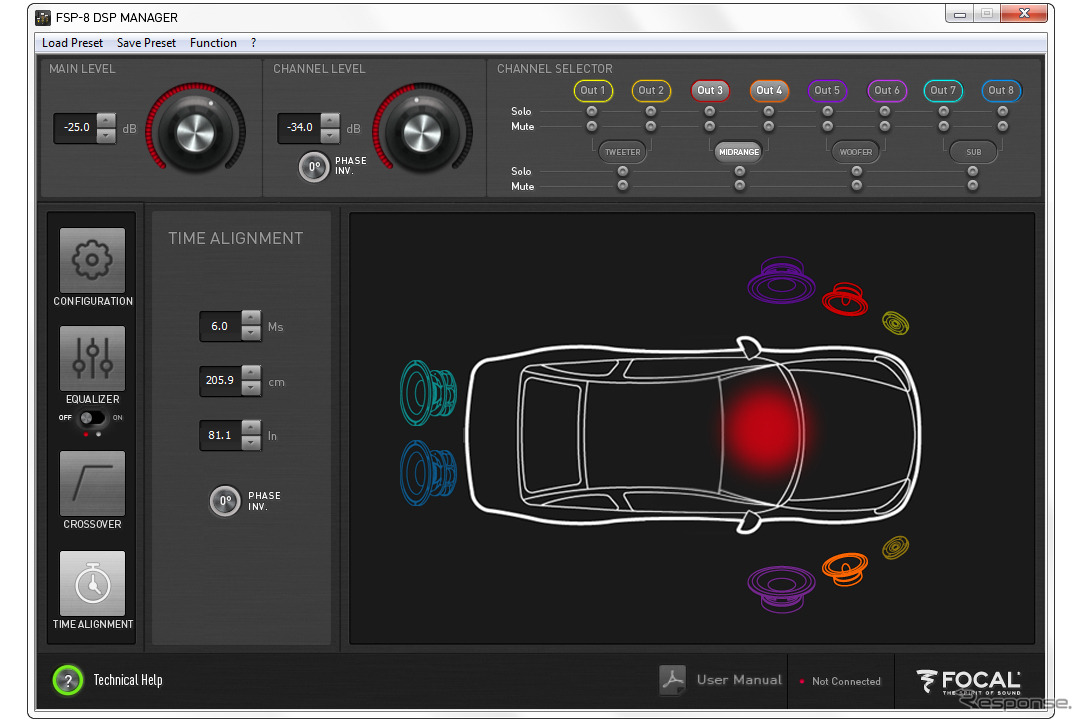This screenshot has width=1083, height=722.
Task: Click the cm distance input field
Action: click(220, 381)
